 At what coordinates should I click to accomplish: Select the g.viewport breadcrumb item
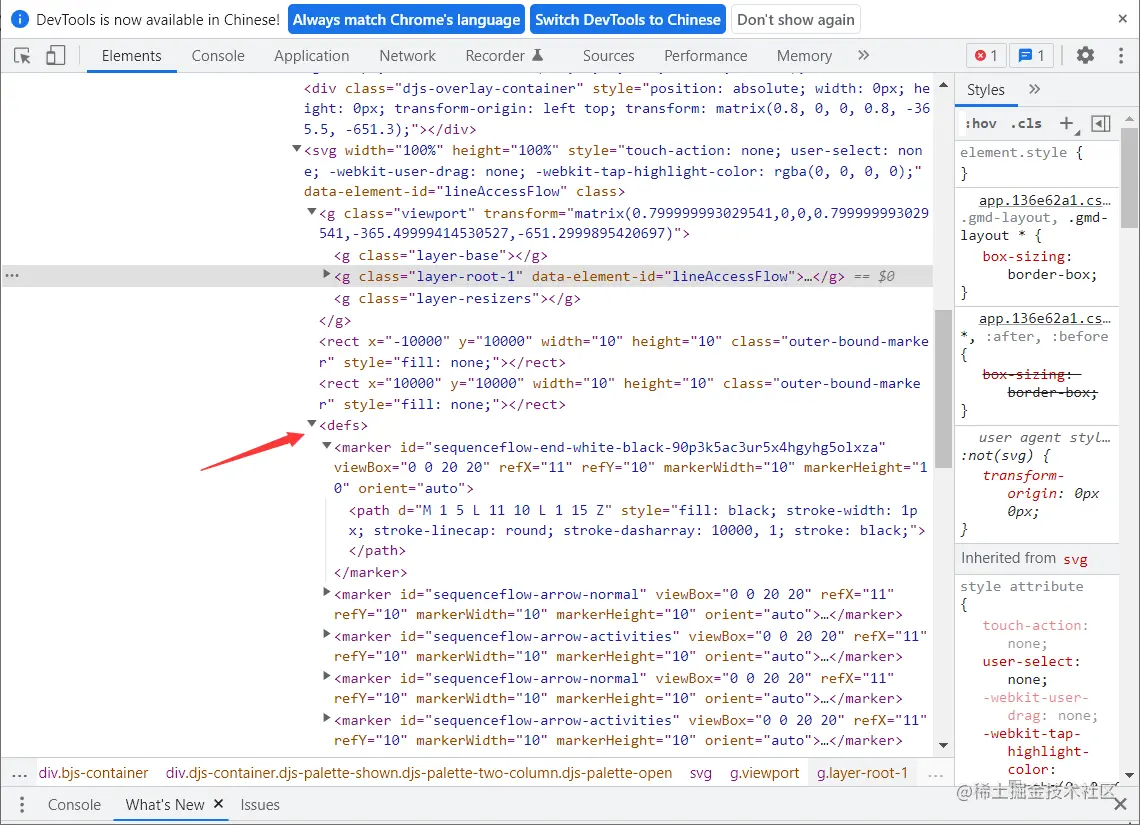point(764,773)
